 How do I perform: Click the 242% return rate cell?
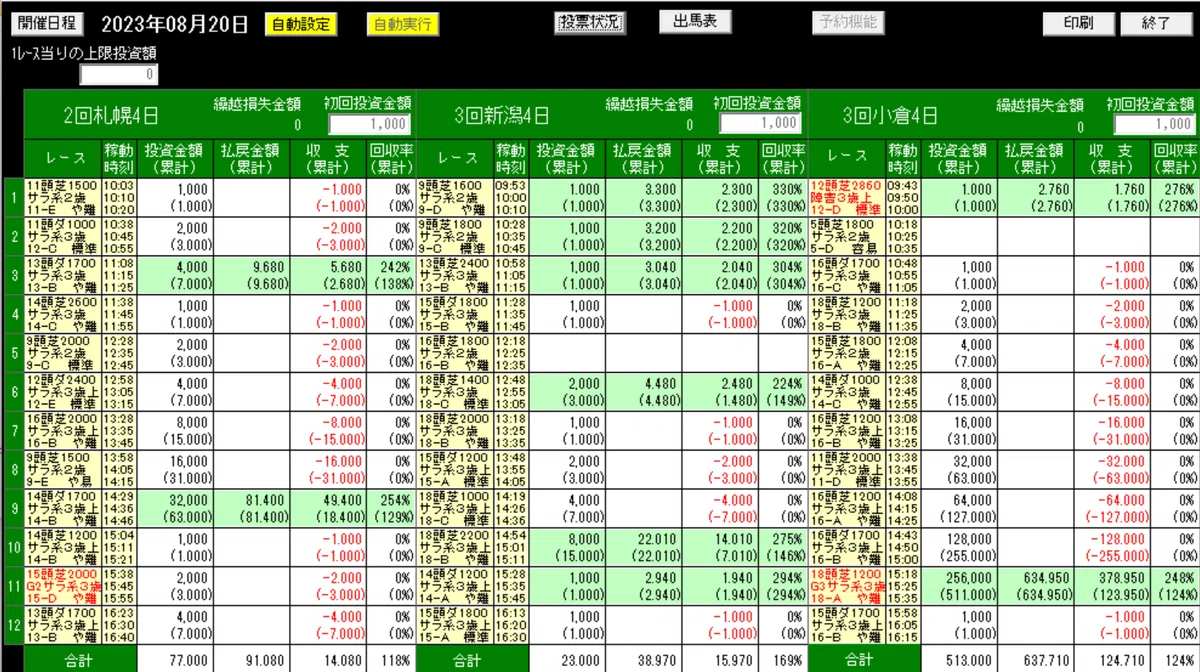click(390, 275)
